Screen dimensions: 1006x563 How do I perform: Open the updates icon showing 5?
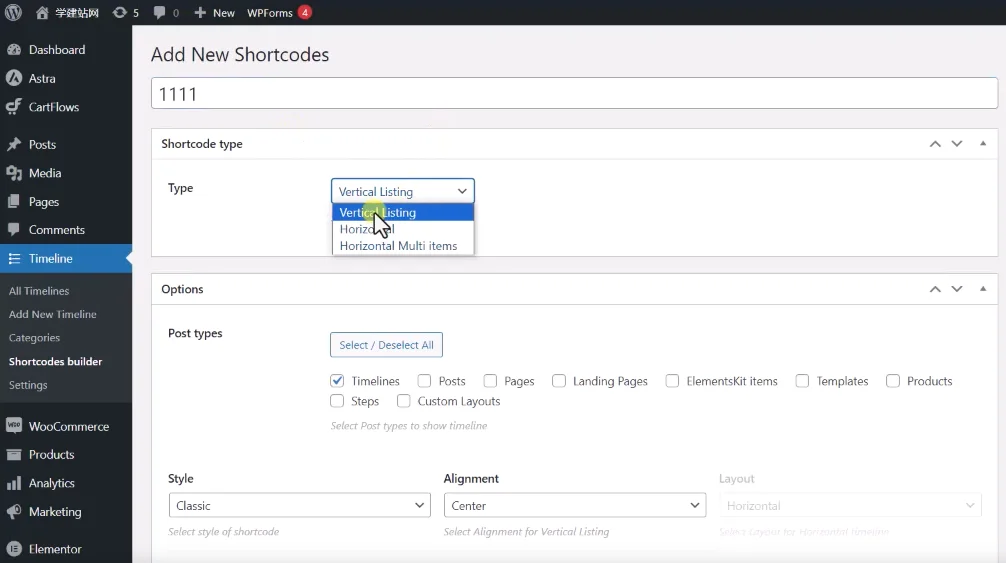[120, 13]
